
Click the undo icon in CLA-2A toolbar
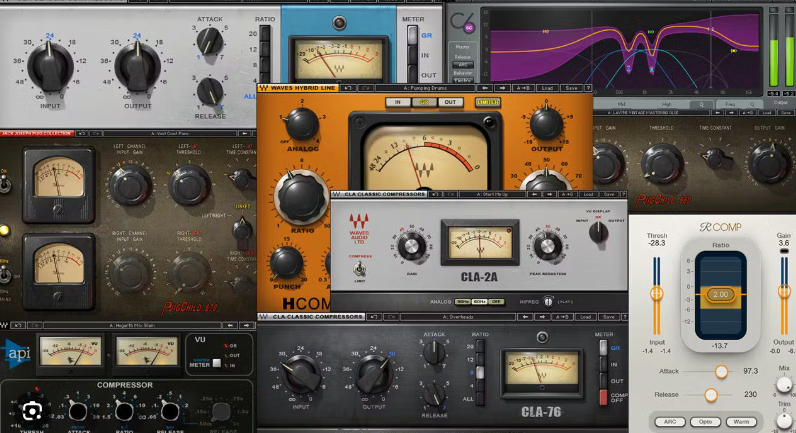[436, 194]
